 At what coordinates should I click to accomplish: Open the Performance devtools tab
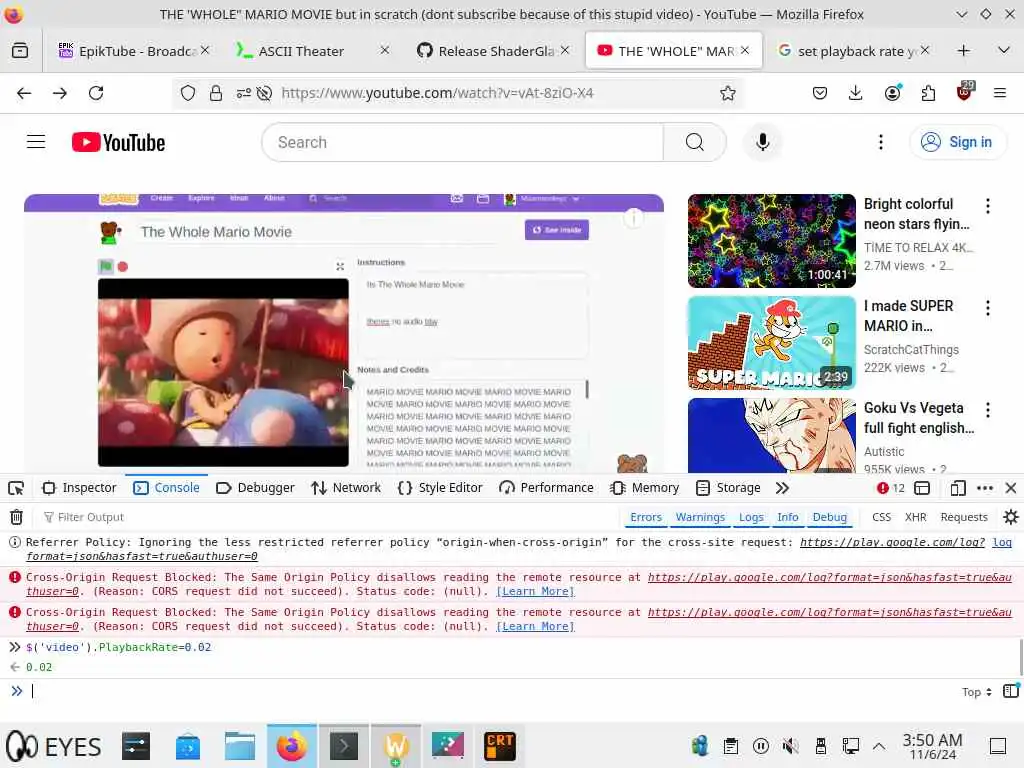547,488
